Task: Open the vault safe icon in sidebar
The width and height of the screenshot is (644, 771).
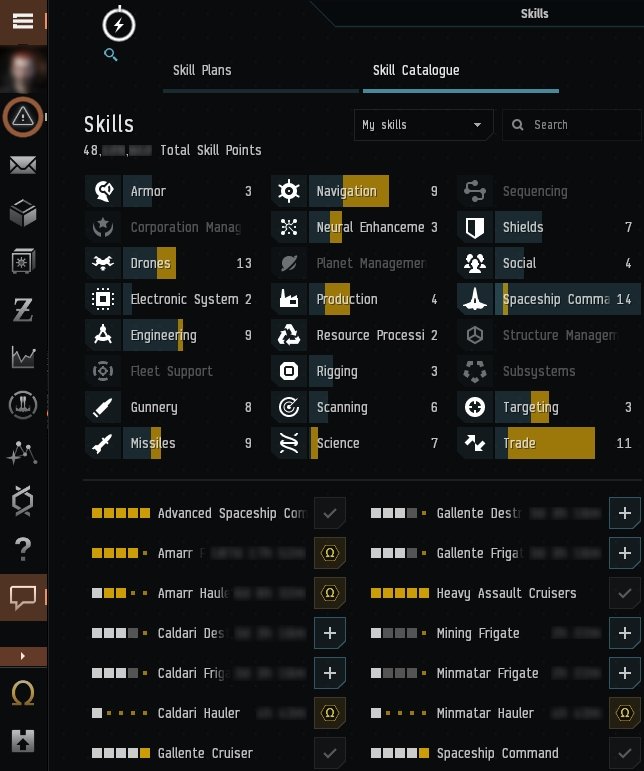Action: pyautogui.click(x=23, y=261)
